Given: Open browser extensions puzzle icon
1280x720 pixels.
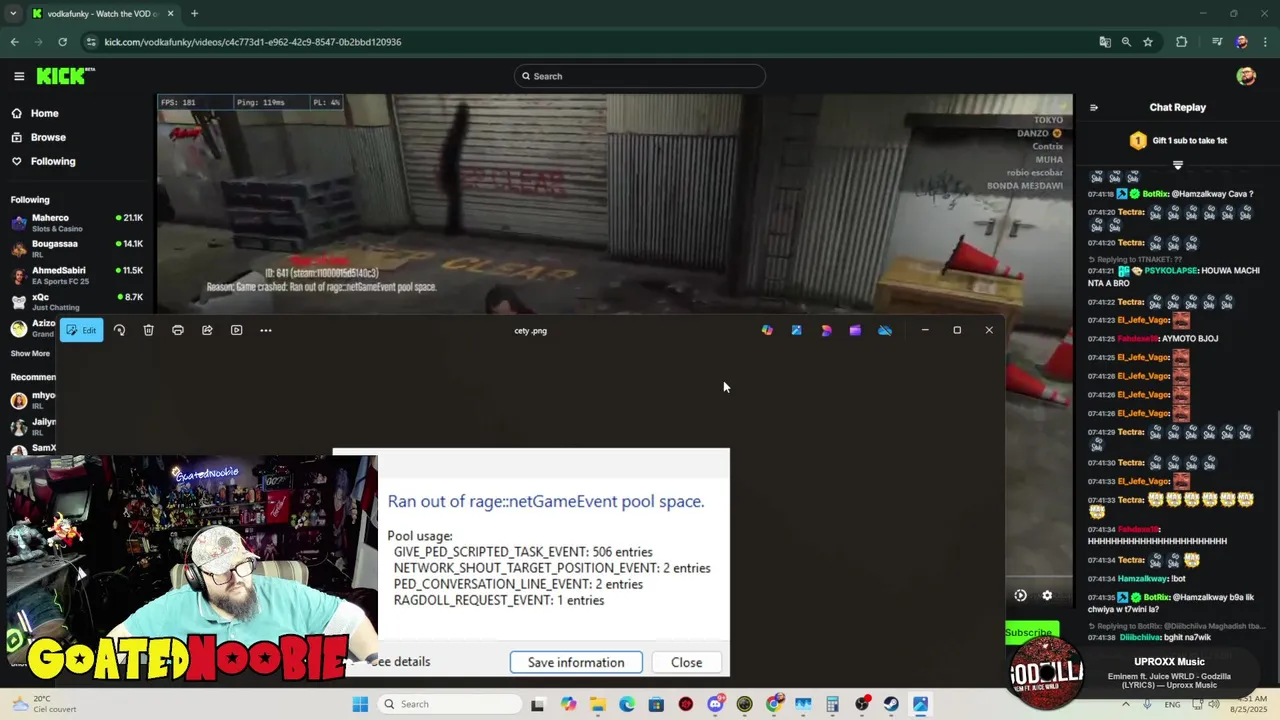Looking at the screenshot, I should coord(1182,42).
